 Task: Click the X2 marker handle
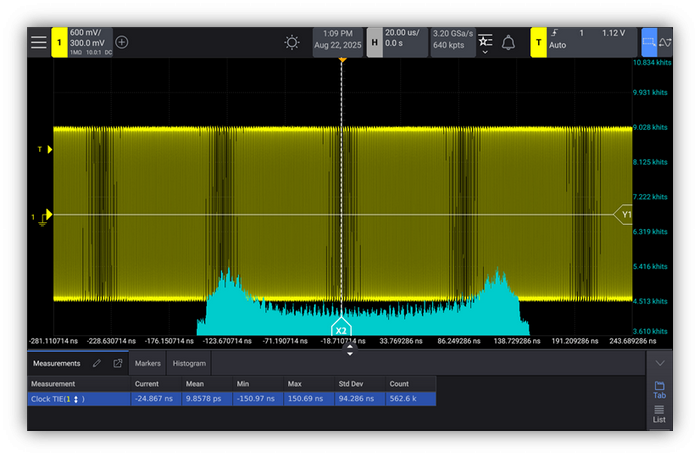[341, 328]
